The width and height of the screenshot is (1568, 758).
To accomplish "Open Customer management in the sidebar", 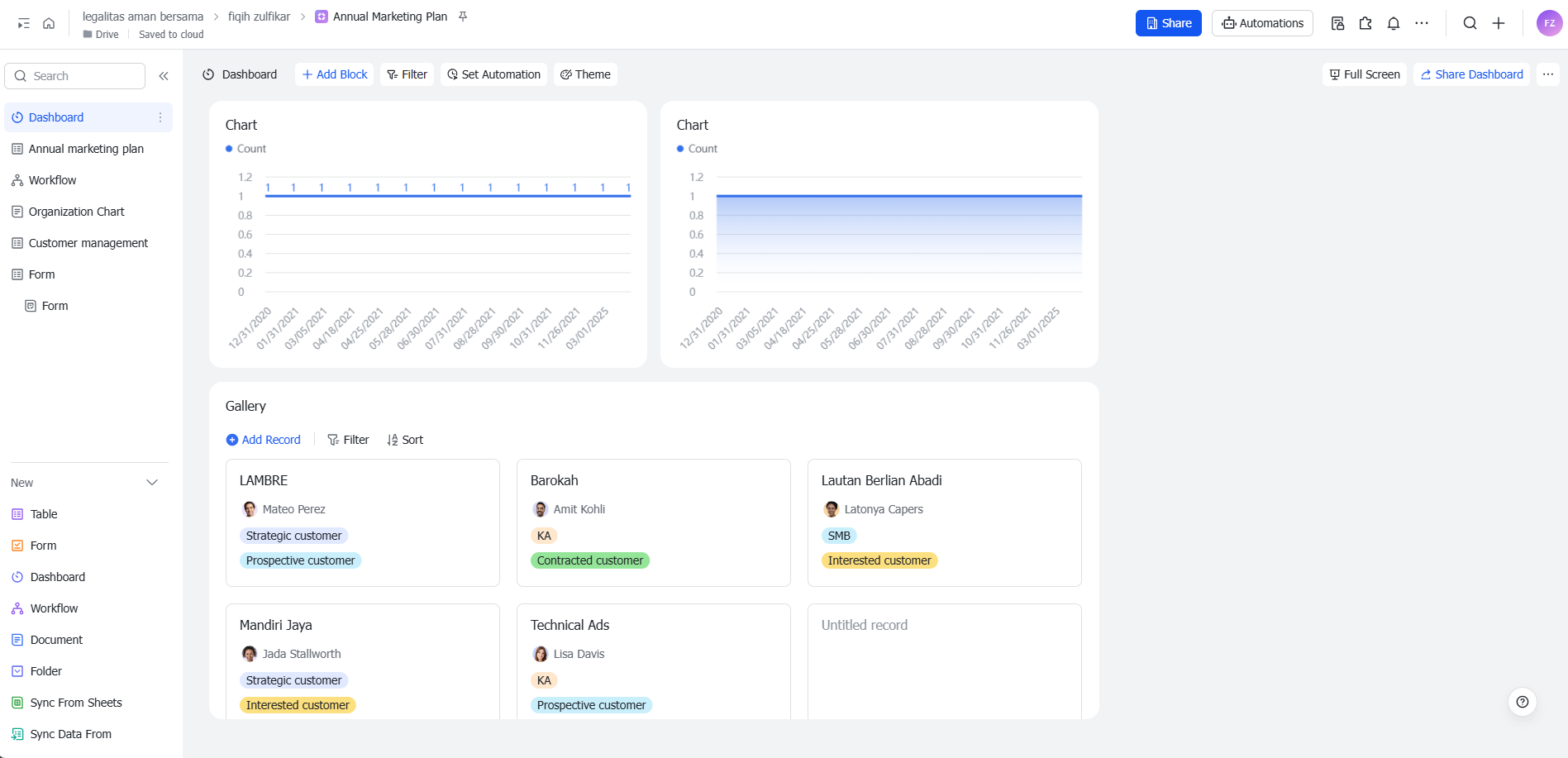I will click(x=88, y=243).
